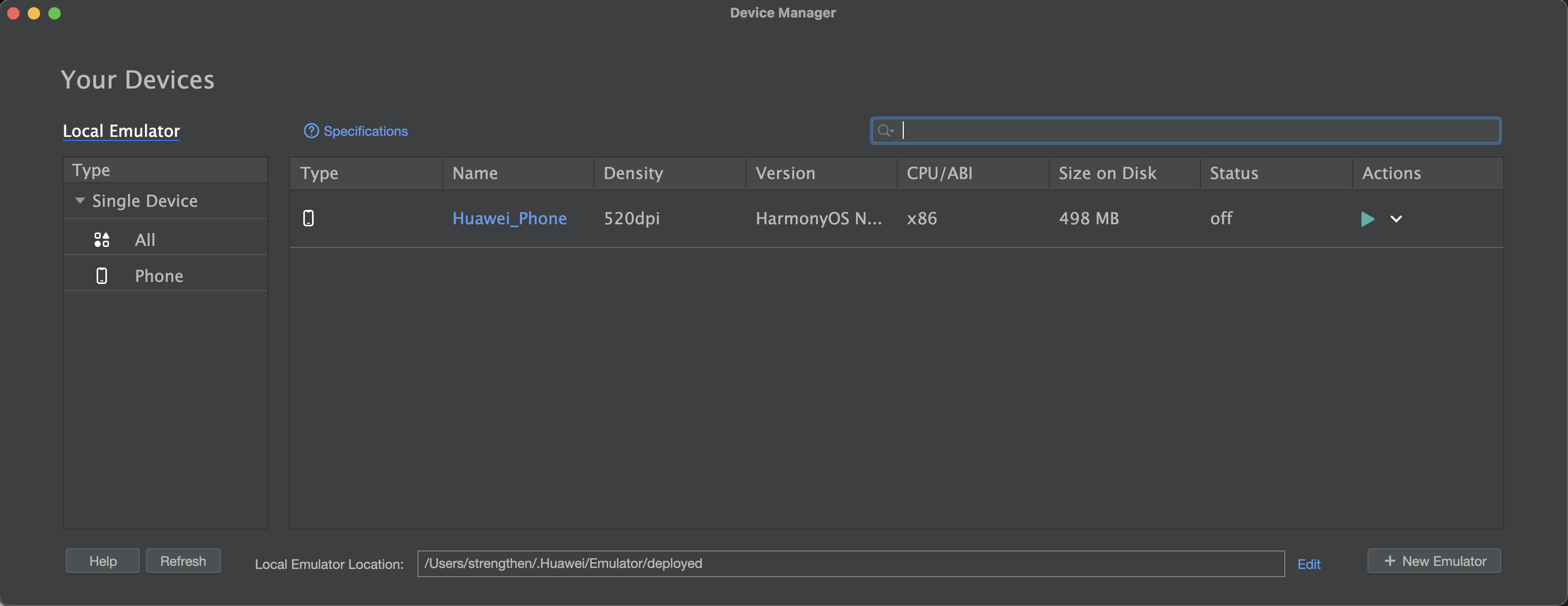This screenshot has height=606, width=1568.
Task: Select the All devices grid icon
Action: pyautogui.click(x=102, y=240)
